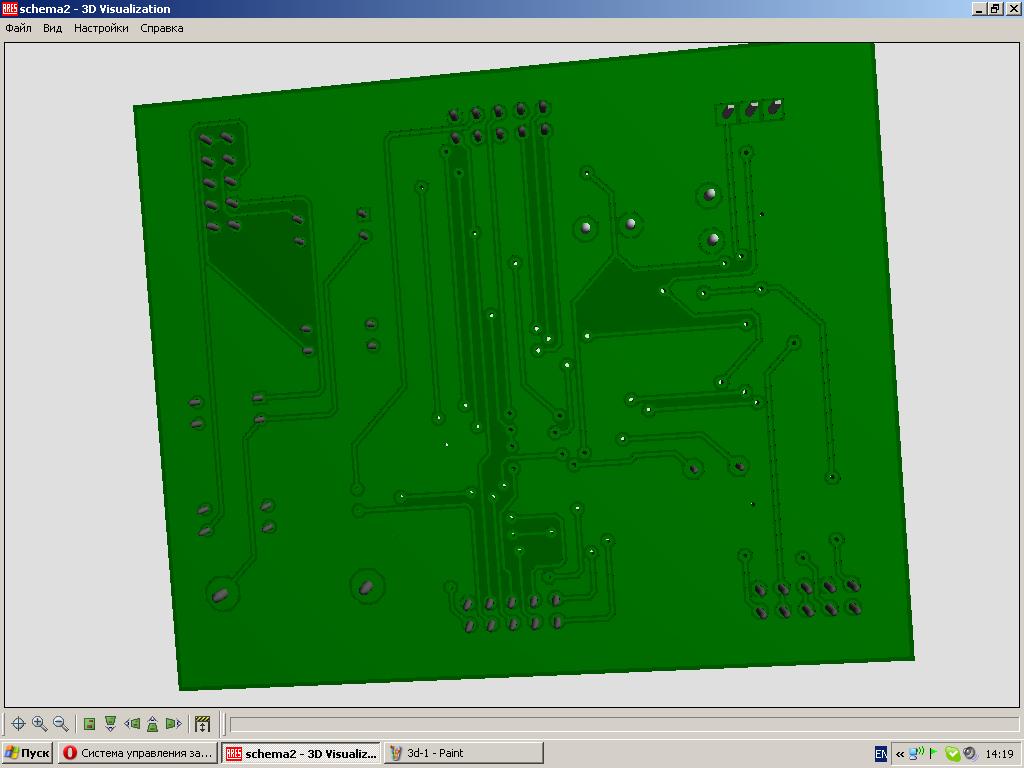Open the Файл menu
This screenshot has width=1024, height=768.
pos(18,28)
